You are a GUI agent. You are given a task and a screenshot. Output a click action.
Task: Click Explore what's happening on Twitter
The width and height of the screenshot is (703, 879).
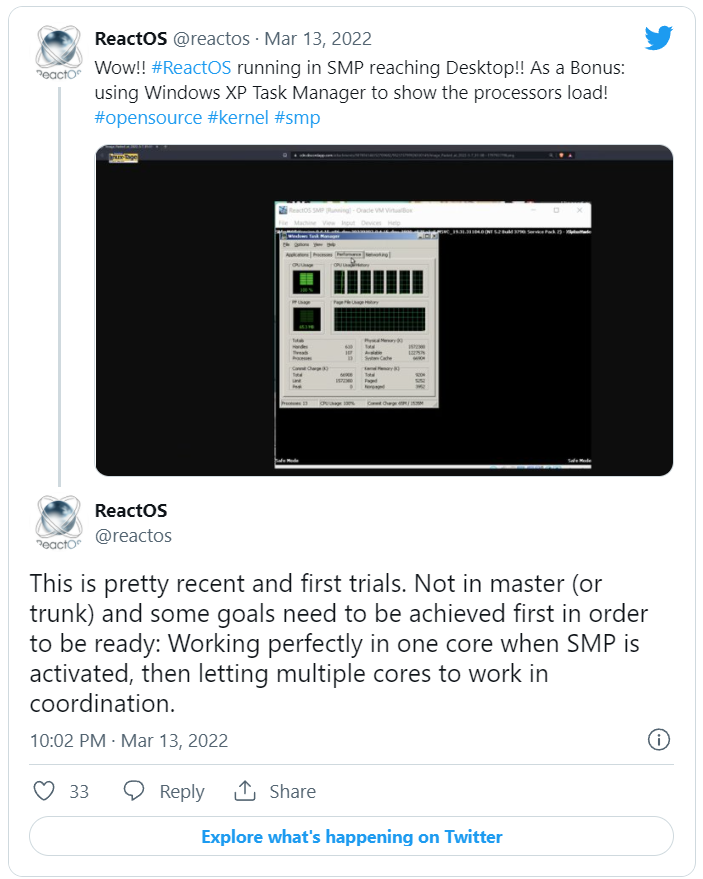point(351,836)
